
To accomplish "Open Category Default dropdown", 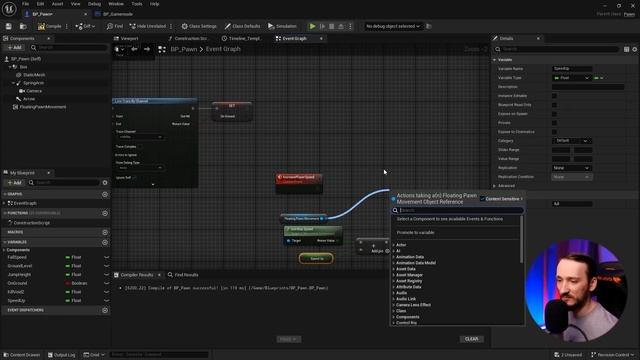I will [571, 141].
